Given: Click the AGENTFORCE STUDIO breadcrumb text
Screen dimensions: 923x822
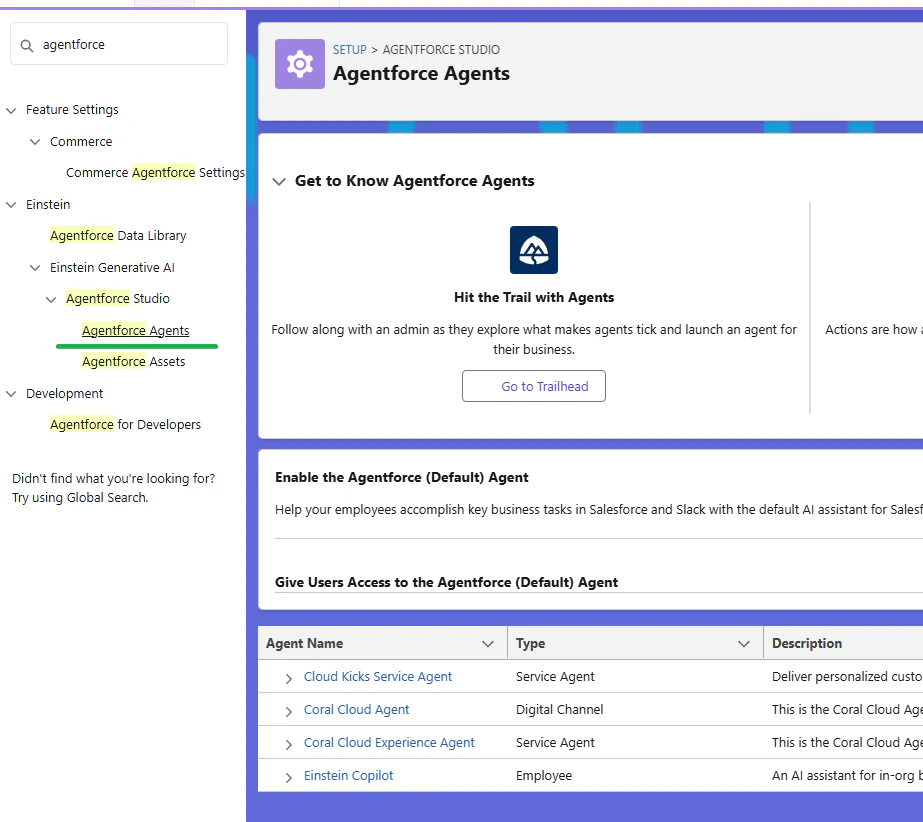Looking at the screenshot, I should [441, 49].
